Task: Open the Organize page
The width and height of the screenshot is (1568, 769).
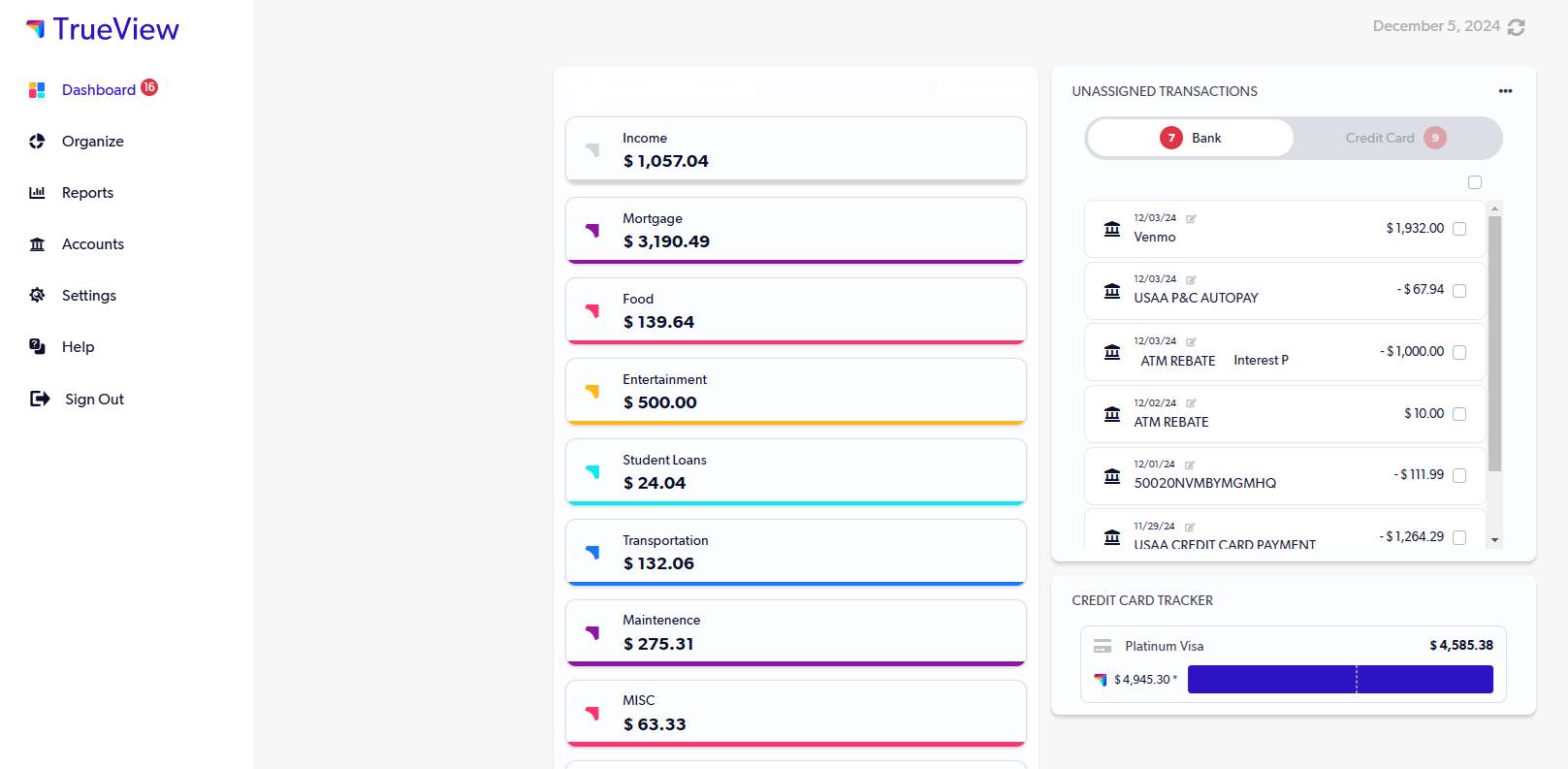Action: (x=93, y=142)
